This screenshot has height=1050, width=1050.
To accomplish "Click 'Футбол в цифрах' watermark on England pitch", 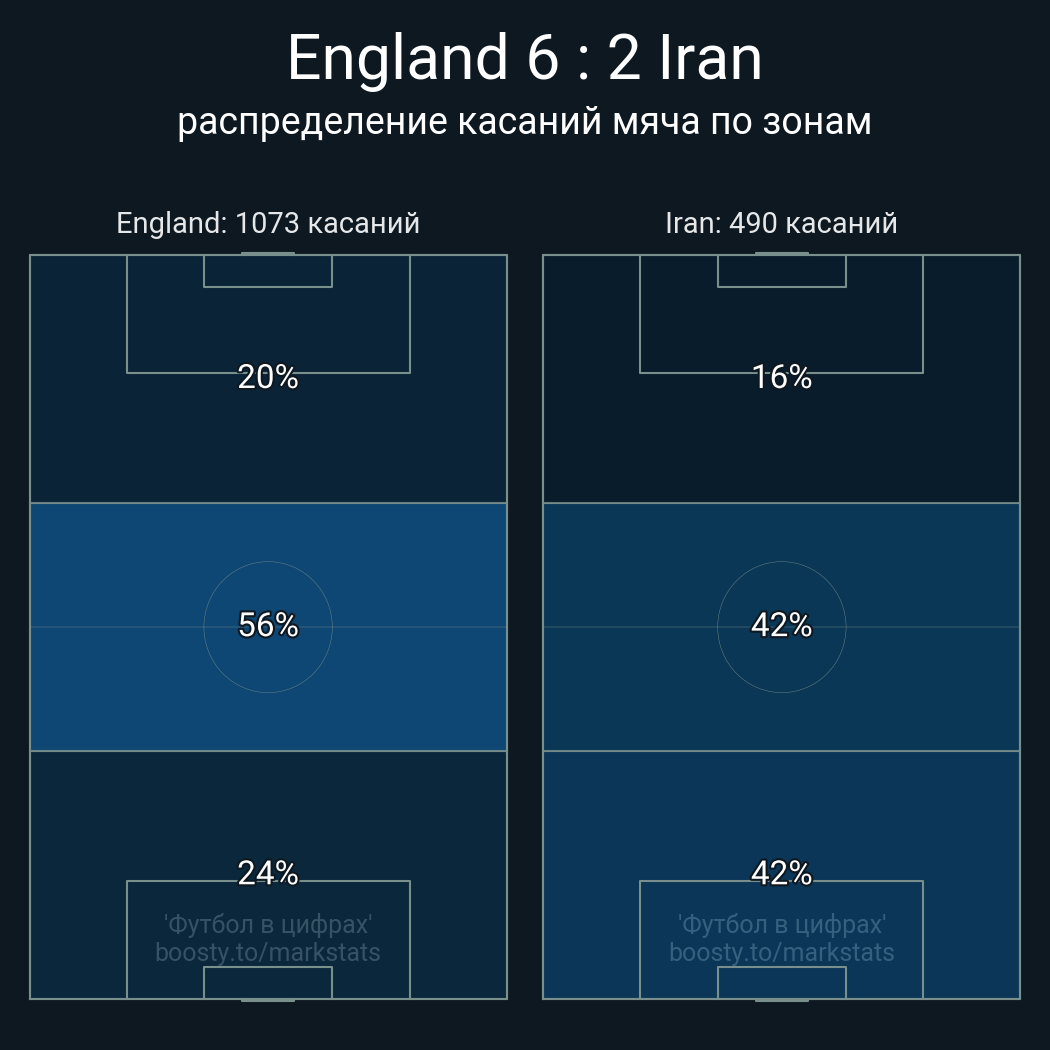I will tap(268, 924).
